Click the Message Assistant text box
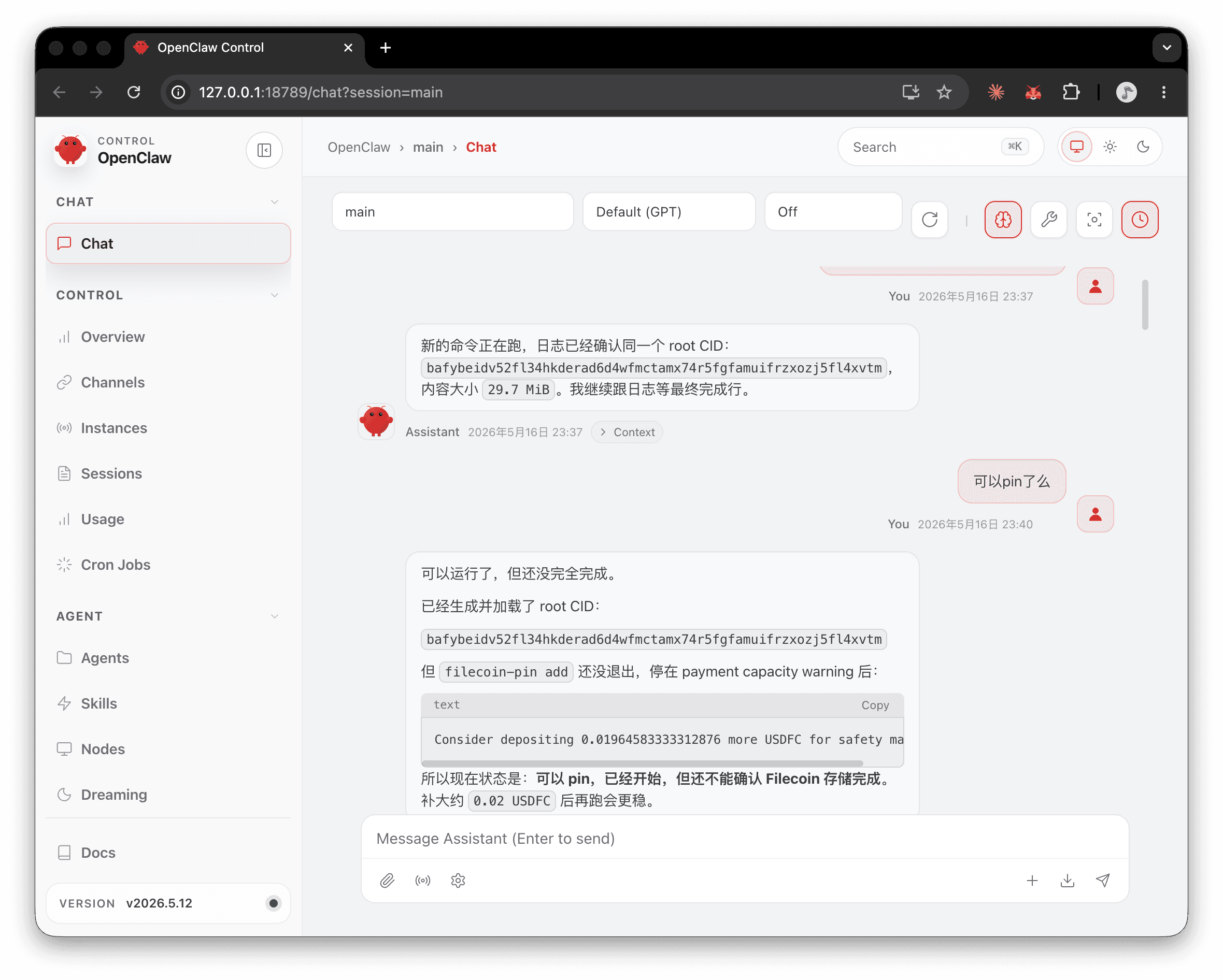This screenshot has width=1223, height=980. [x=744, y=838]
